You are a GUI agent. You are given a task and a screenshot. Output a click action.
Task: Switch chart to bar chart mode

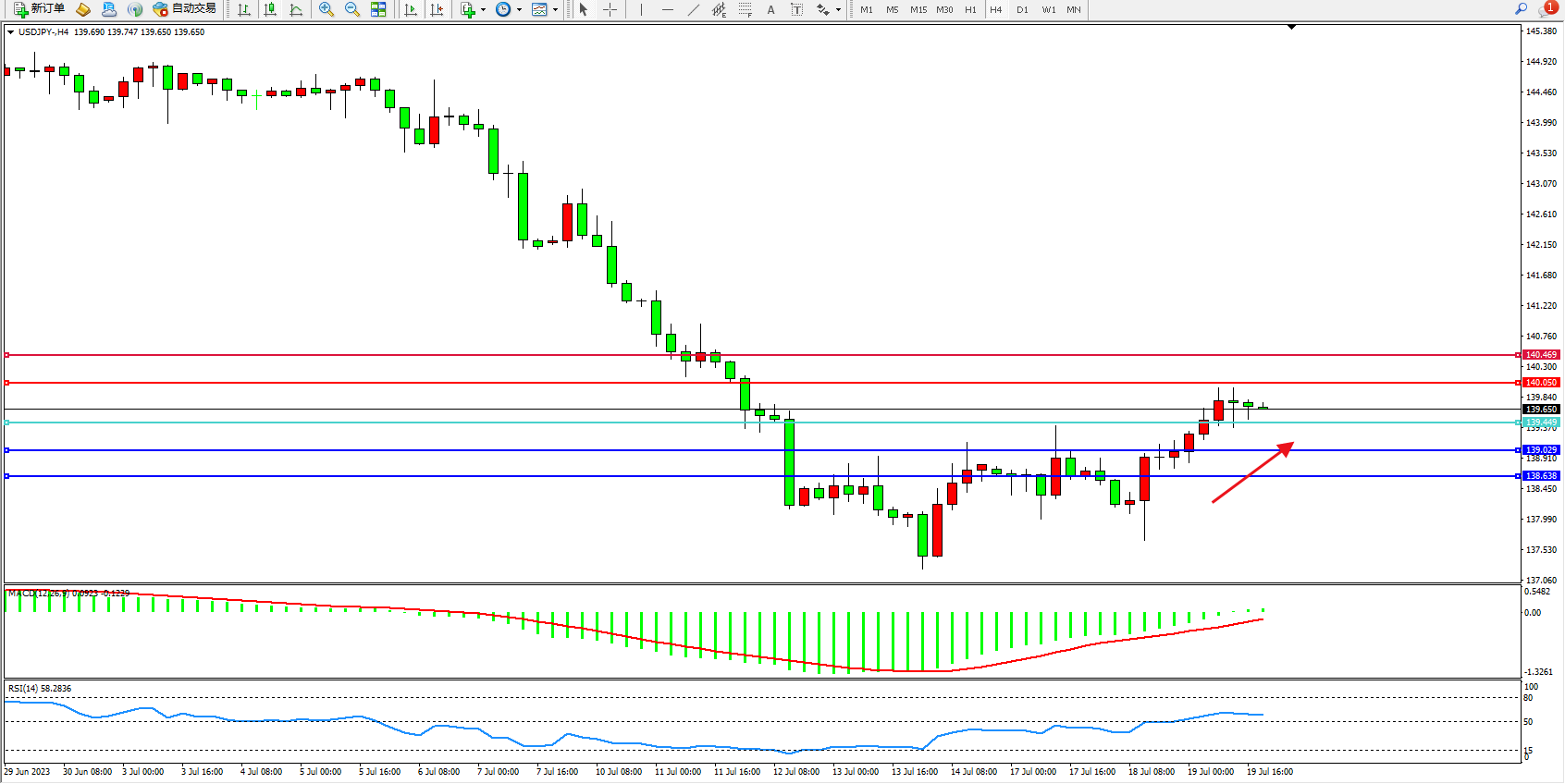244,9
